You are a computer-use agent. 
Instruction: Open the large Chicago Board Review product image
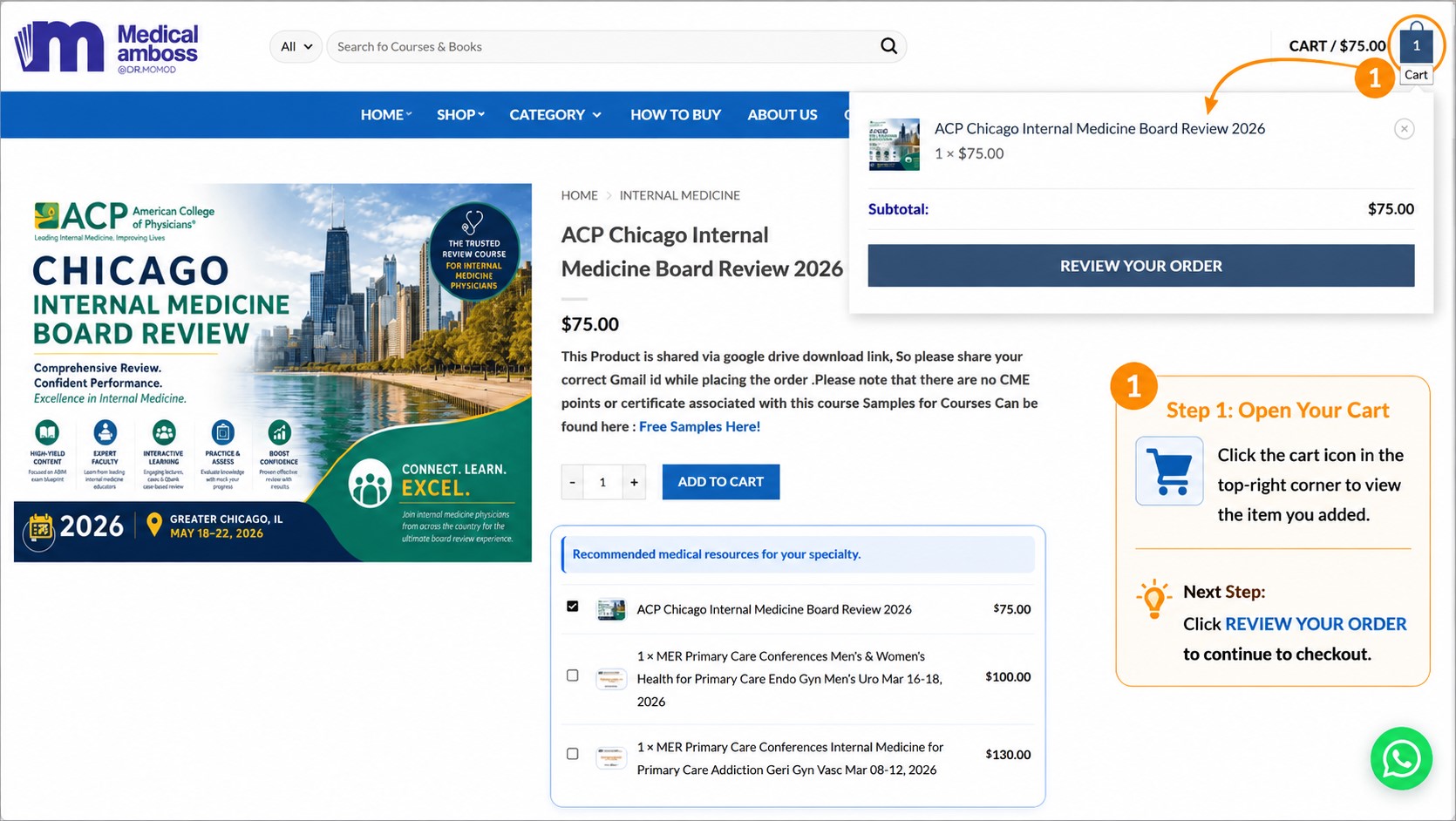point(273,372)
